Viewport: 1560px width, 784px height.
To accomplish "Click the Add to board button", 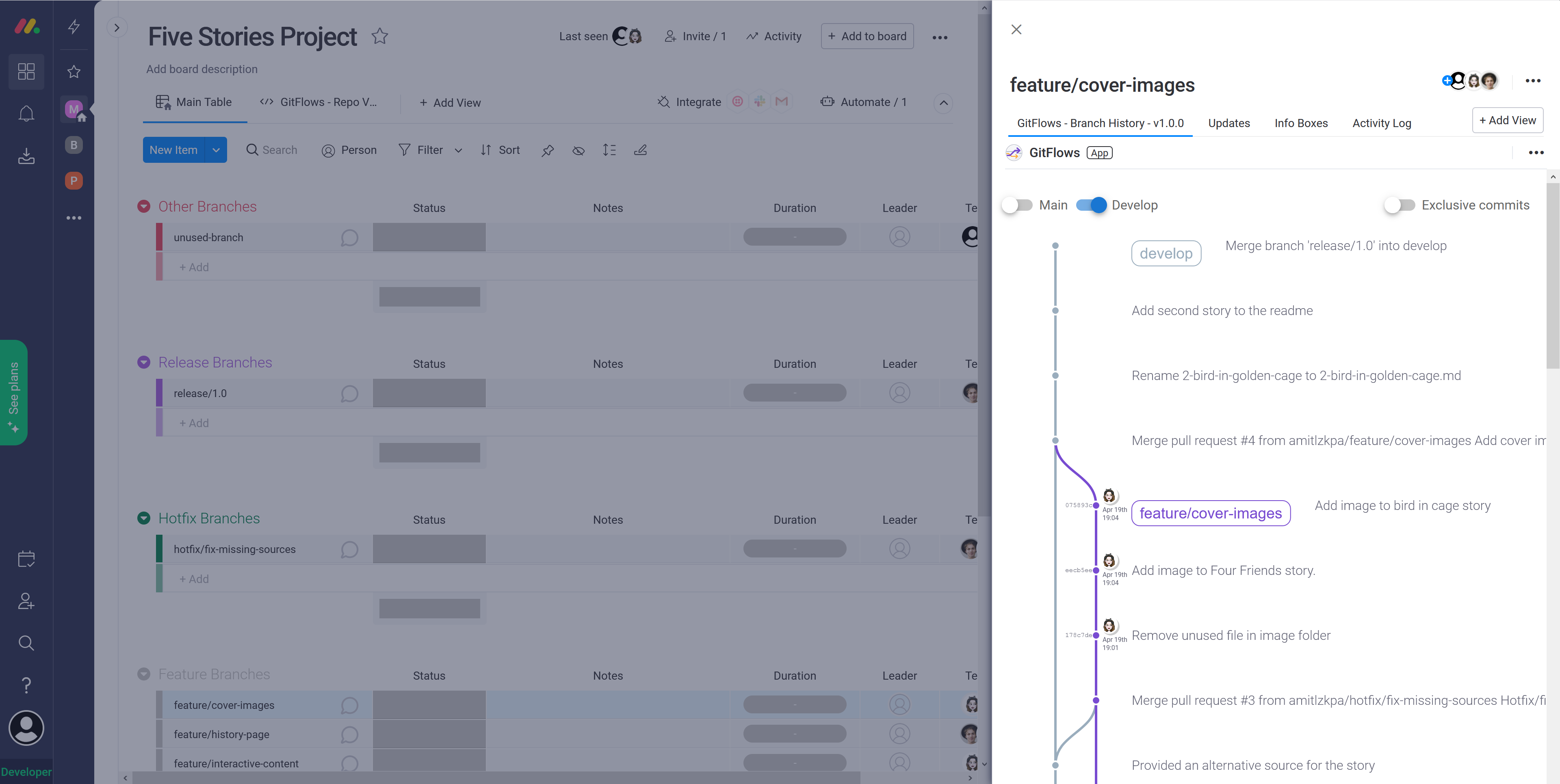I will (867, 36).
